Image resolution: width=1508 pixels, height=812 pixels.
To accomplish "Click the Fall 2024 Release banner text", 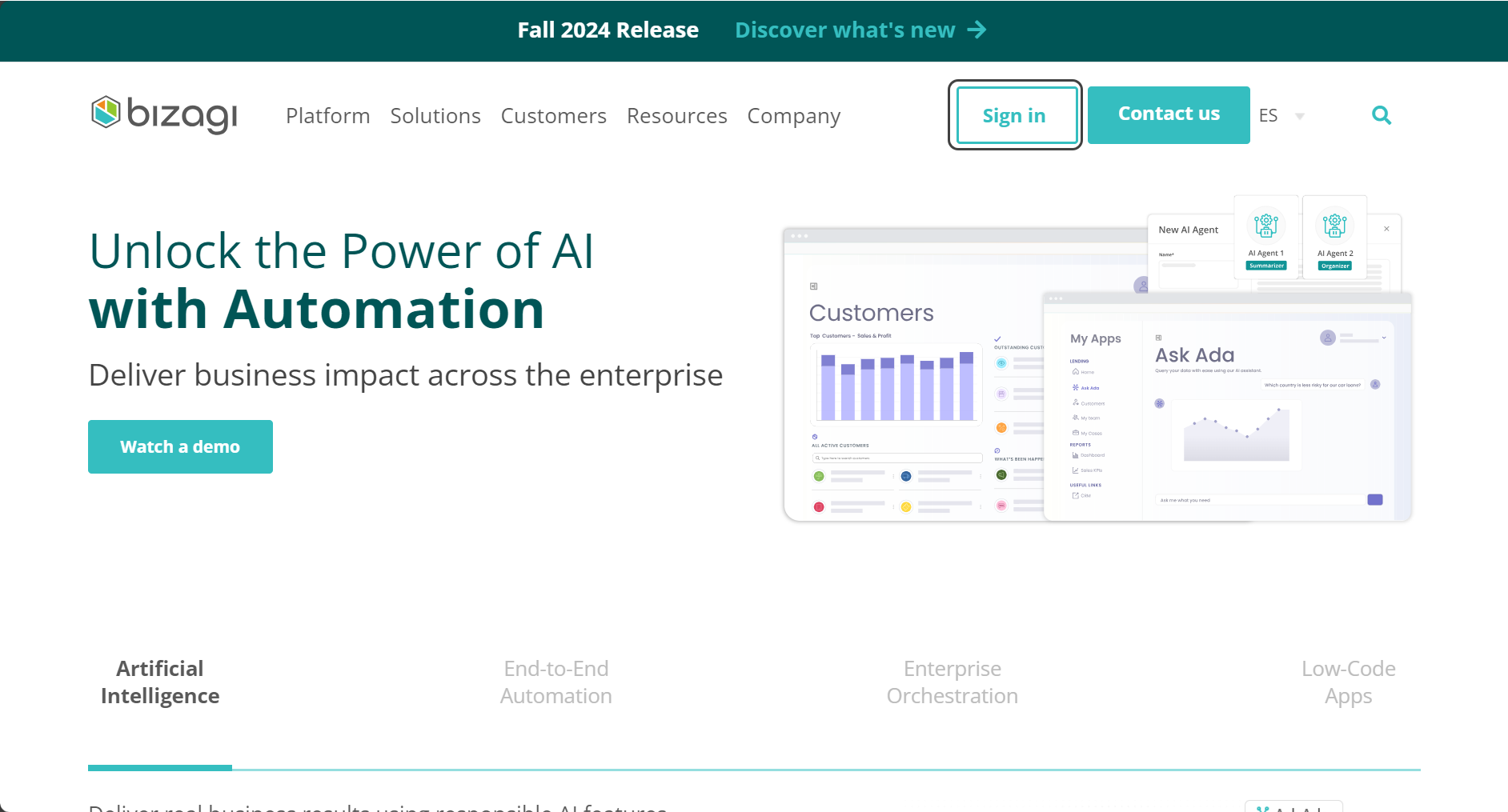I will [x=608, y=30].
